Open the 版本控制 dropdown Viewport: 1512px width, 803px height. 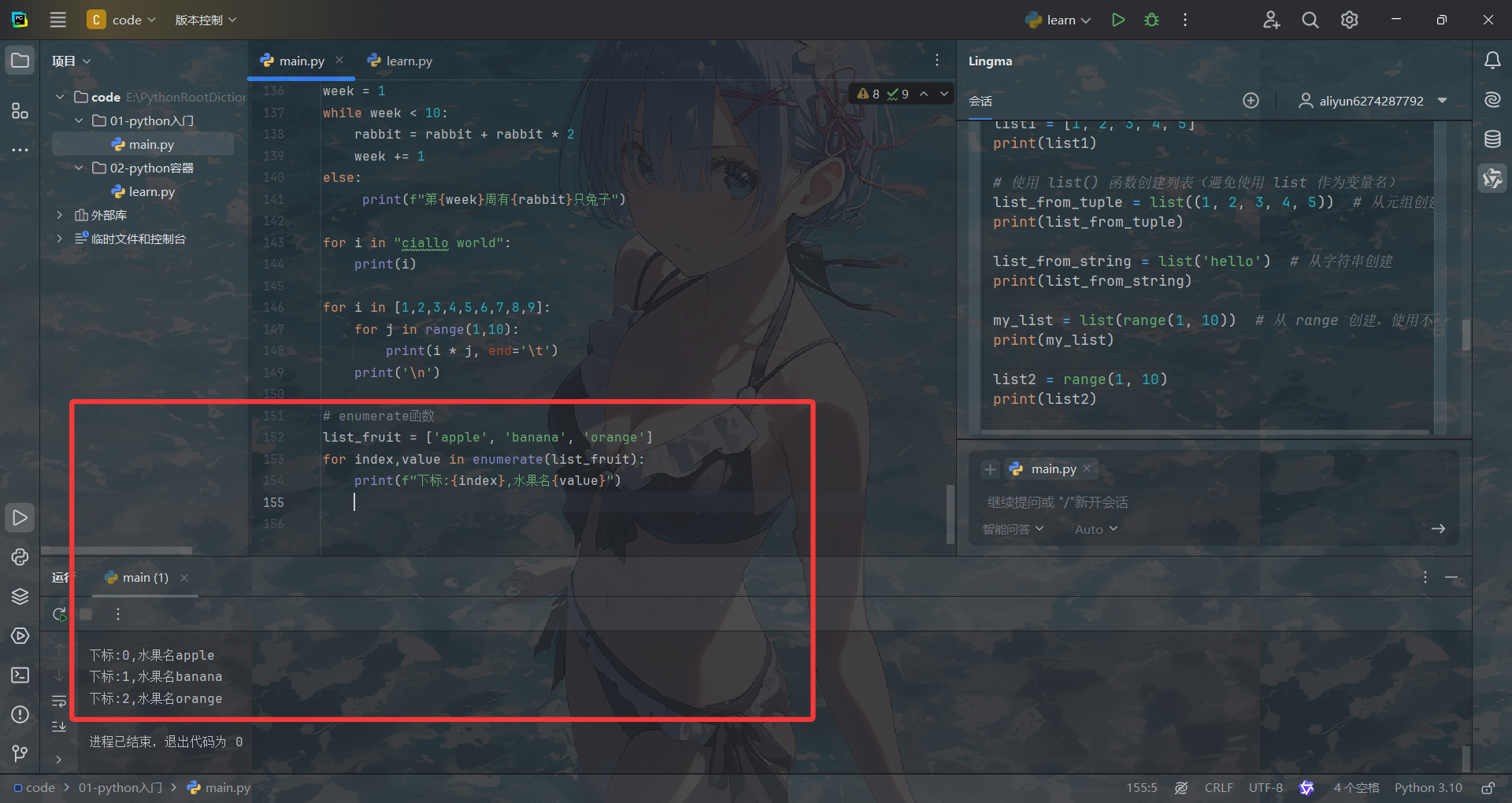coord(205,20)
